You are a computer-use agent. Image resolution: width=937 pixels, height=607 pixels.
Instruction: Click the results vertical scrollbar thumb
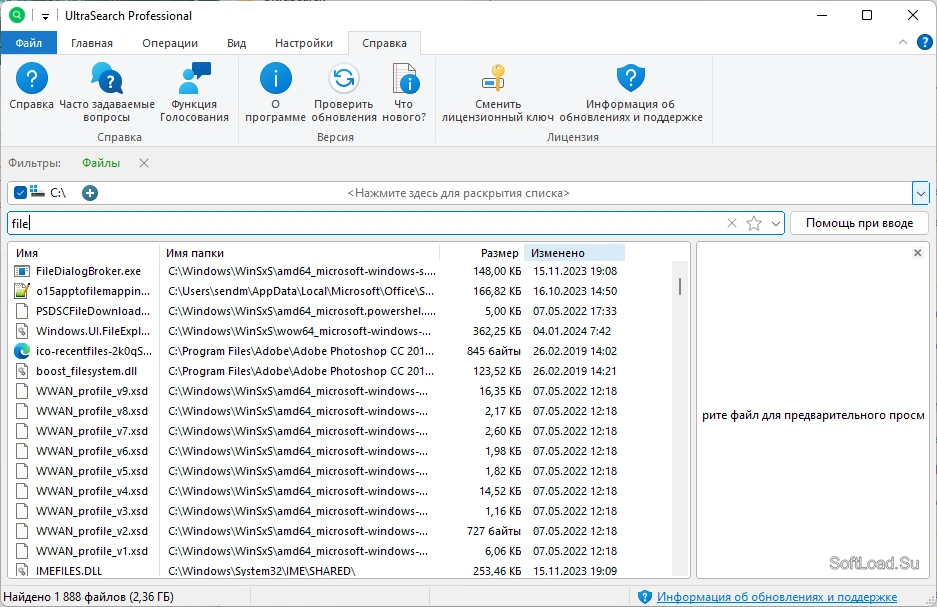click(679, 286)
